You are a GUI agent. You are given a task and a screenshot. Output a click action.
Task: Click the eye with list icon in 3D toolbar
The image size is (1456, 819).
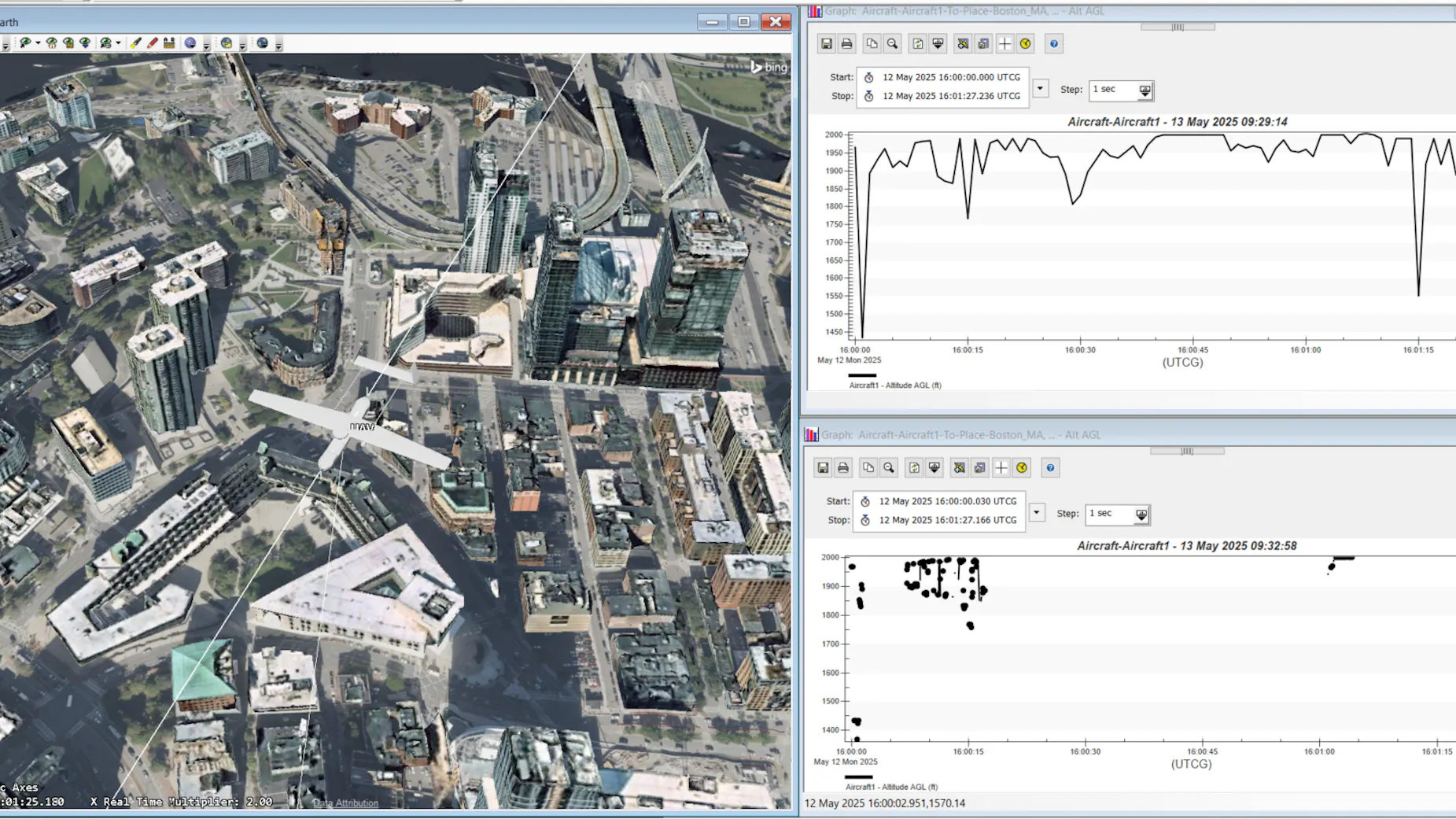tap(105, 43)
